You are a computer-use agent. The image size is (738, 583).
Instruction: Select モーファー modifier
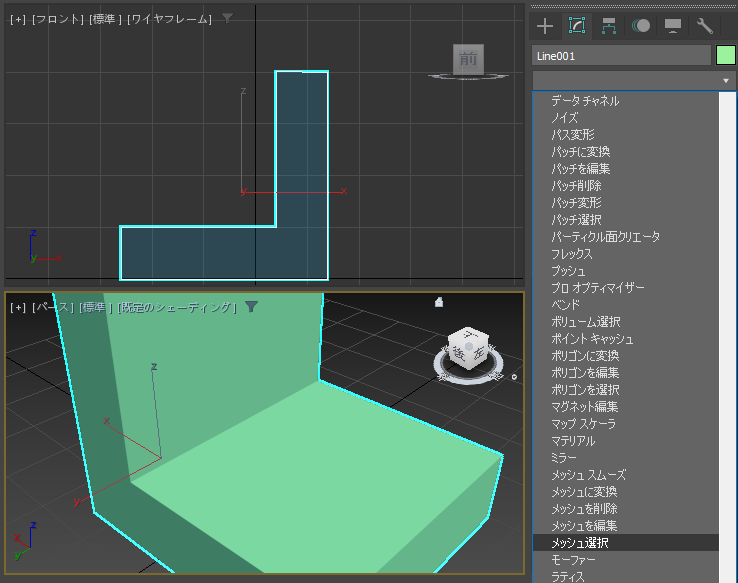pyautogui.click(x=626, y=559)
